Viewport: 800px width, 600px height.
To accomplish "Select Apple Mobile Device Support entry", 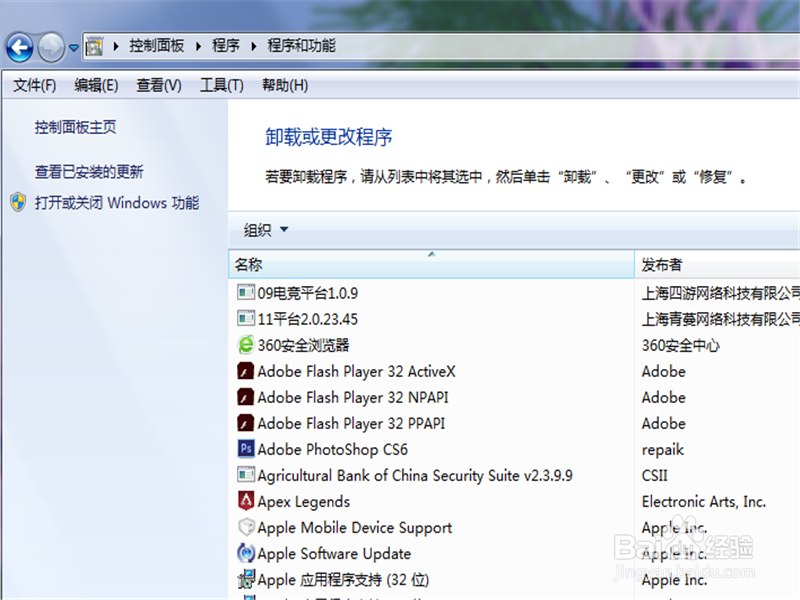I will [x=355, y=528].
